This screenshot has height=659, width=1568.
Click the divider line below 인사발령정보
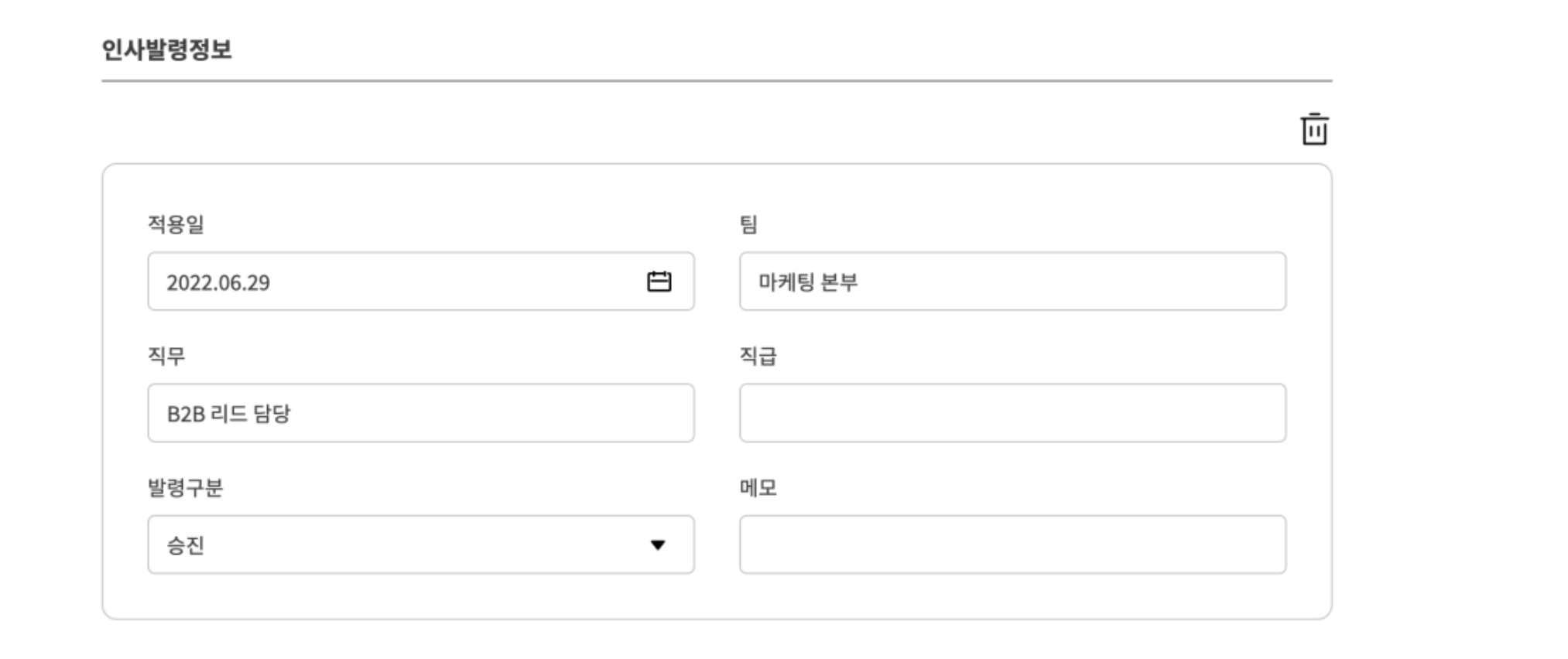pos(716,80)
